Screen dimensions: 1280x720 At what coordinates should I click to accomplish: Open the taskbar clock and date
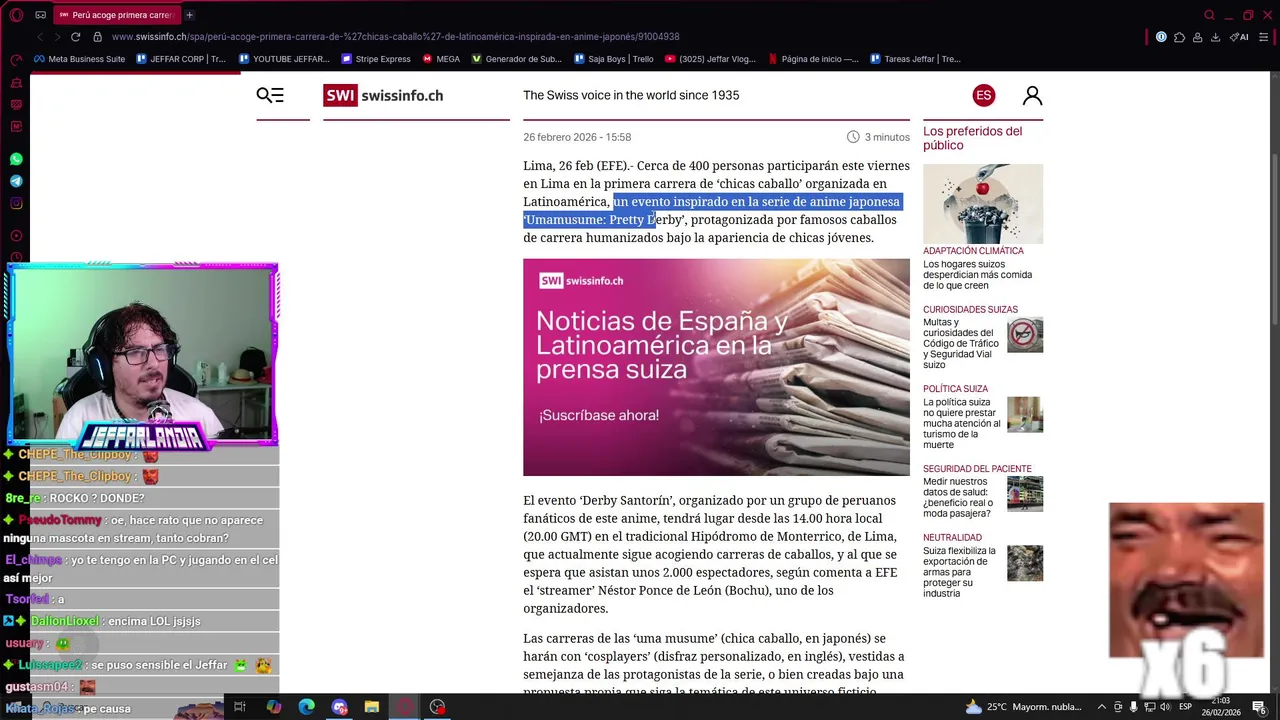[x=1219, y=707]
